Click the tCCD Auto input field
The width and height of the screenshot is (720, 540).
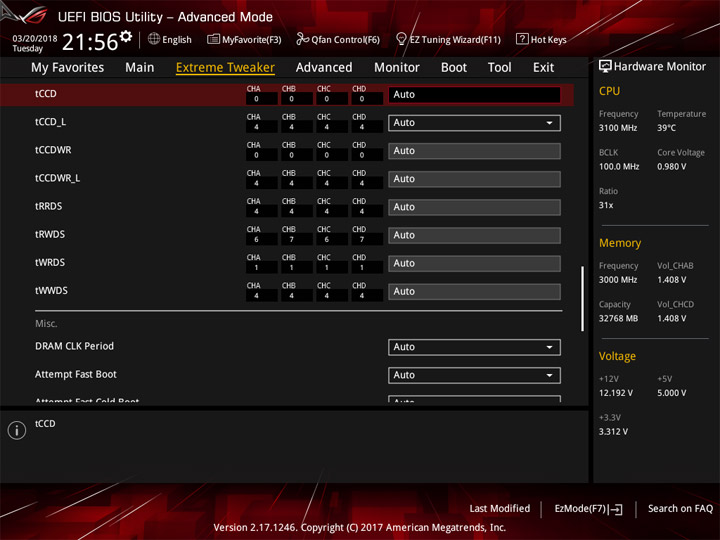(474, 95)
